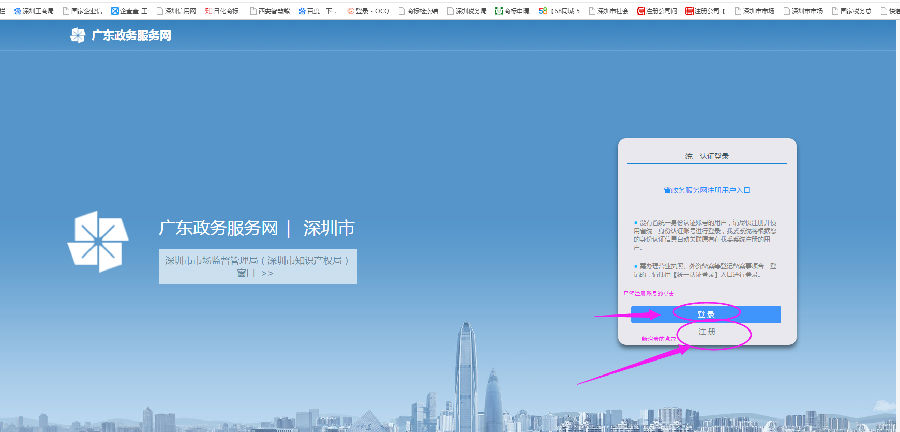Open the Baidu paw-icon bookmark

pyautogui.click(x=319, y=11)
